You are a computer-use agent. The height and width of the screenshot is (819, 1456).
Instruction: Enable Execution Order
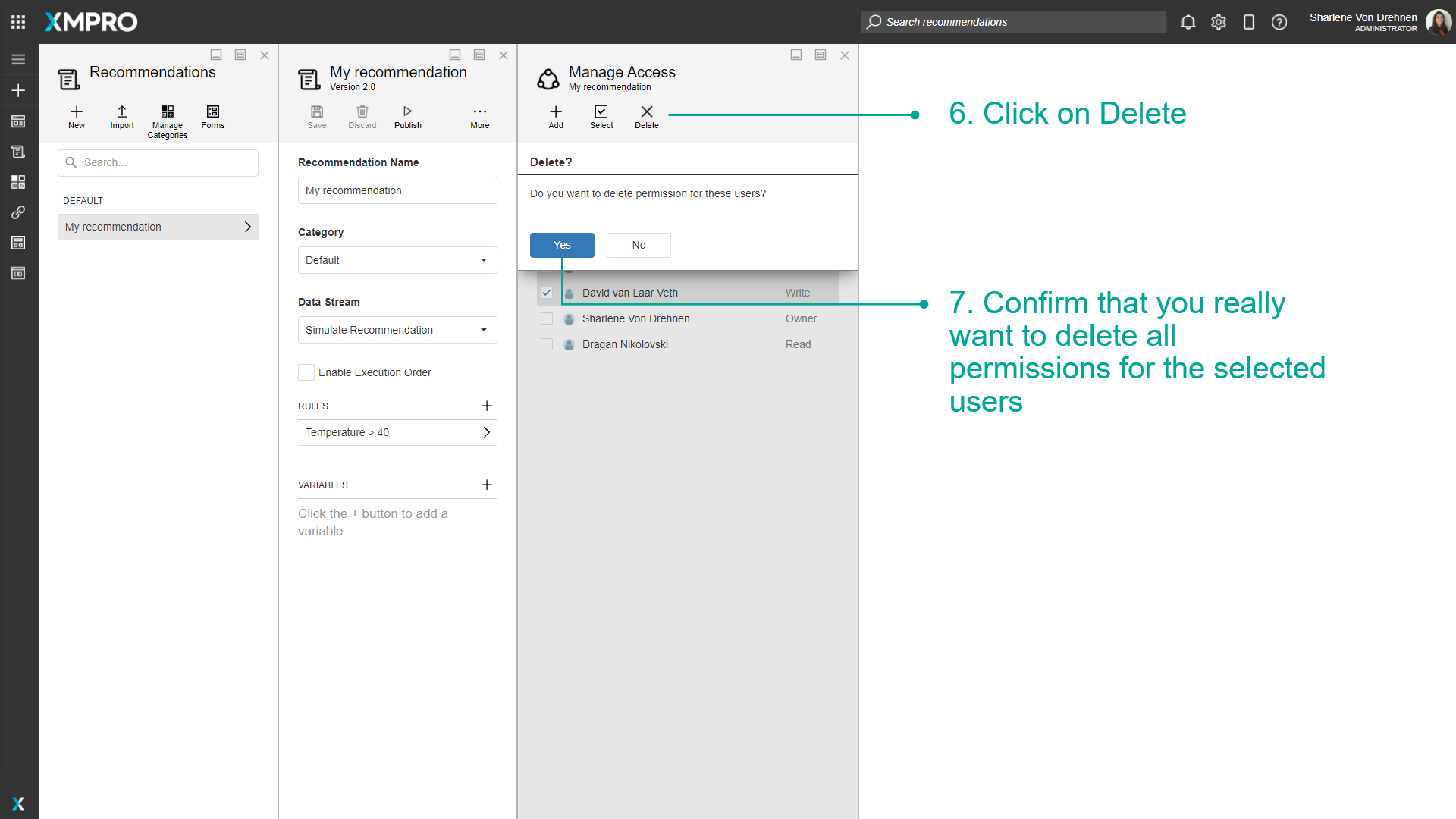(x=306, y=372)
